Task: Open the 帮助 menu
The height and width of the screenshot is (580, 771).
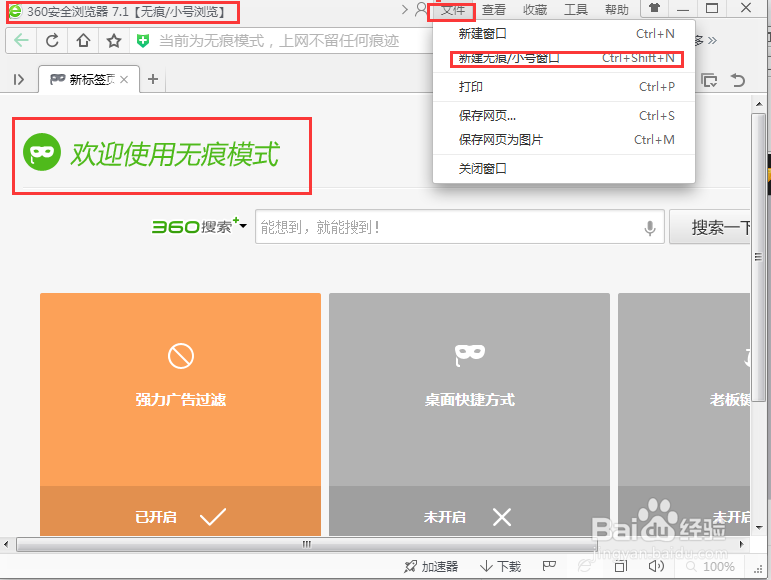Action: point(617,10)
